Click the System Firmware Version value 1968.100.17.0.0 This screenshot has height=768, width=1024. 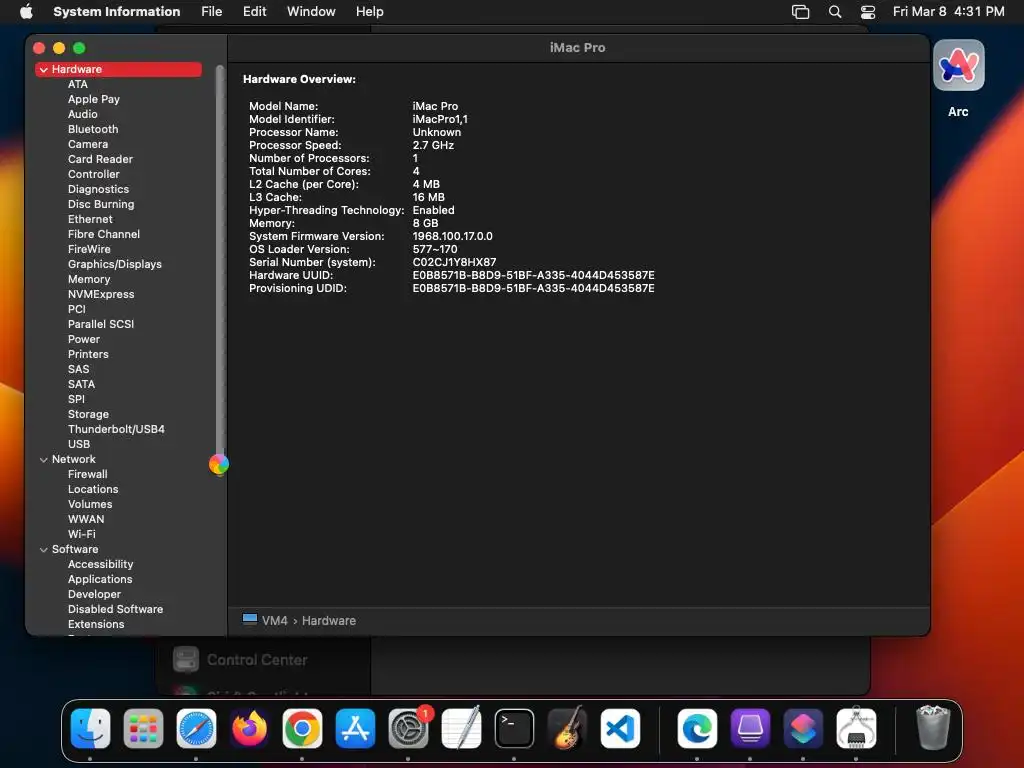(x=452, y=236)
